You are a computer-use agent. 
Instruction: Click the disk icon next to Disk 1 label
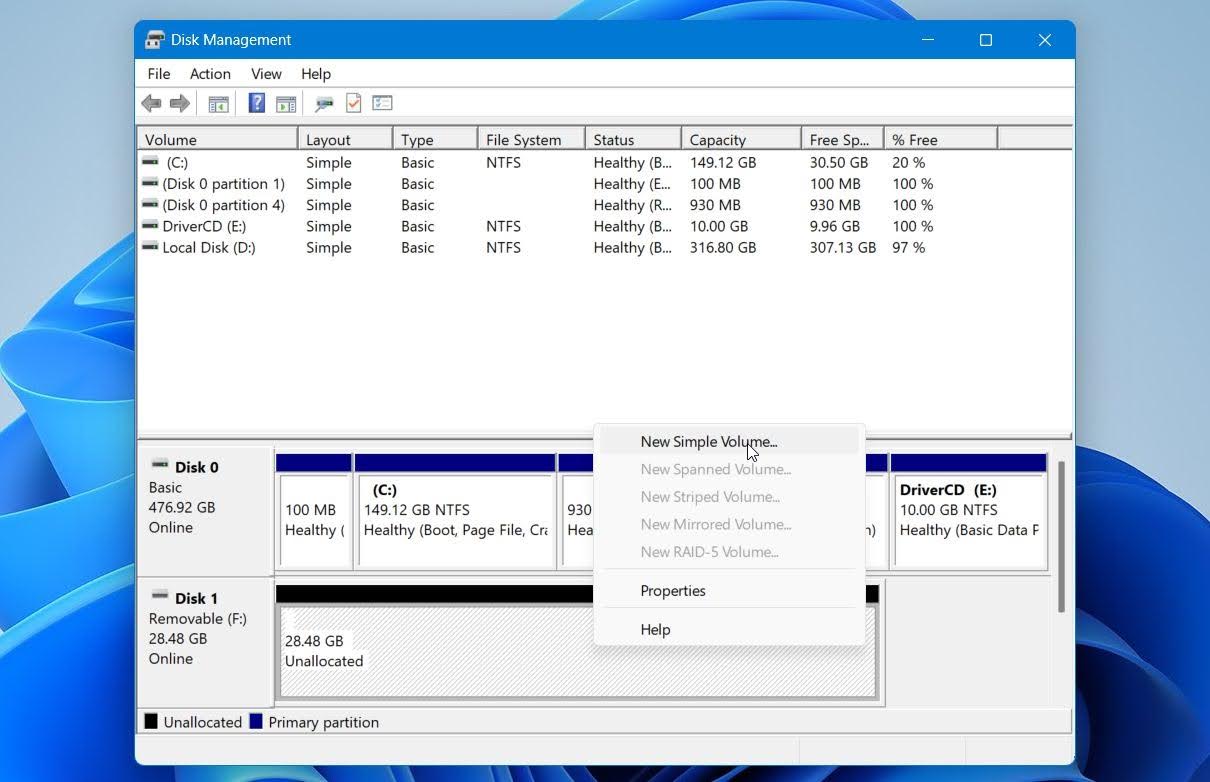(x=160, y=597)
